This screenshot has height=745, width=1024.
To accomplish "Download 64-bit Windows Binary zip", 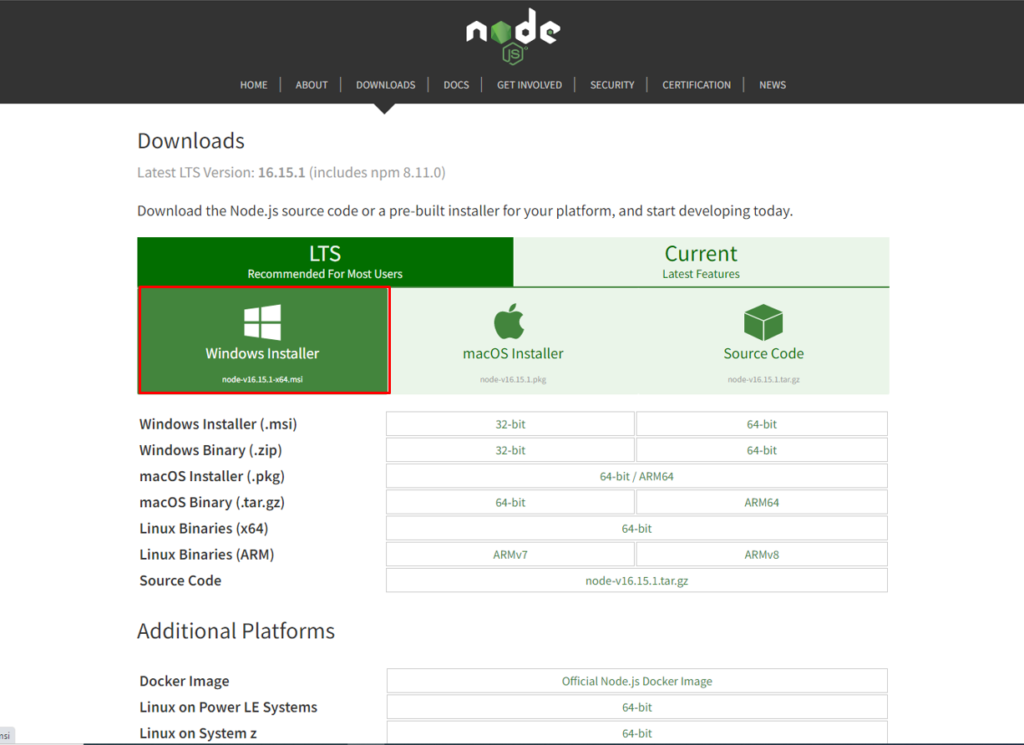I will tap(762, 449).
